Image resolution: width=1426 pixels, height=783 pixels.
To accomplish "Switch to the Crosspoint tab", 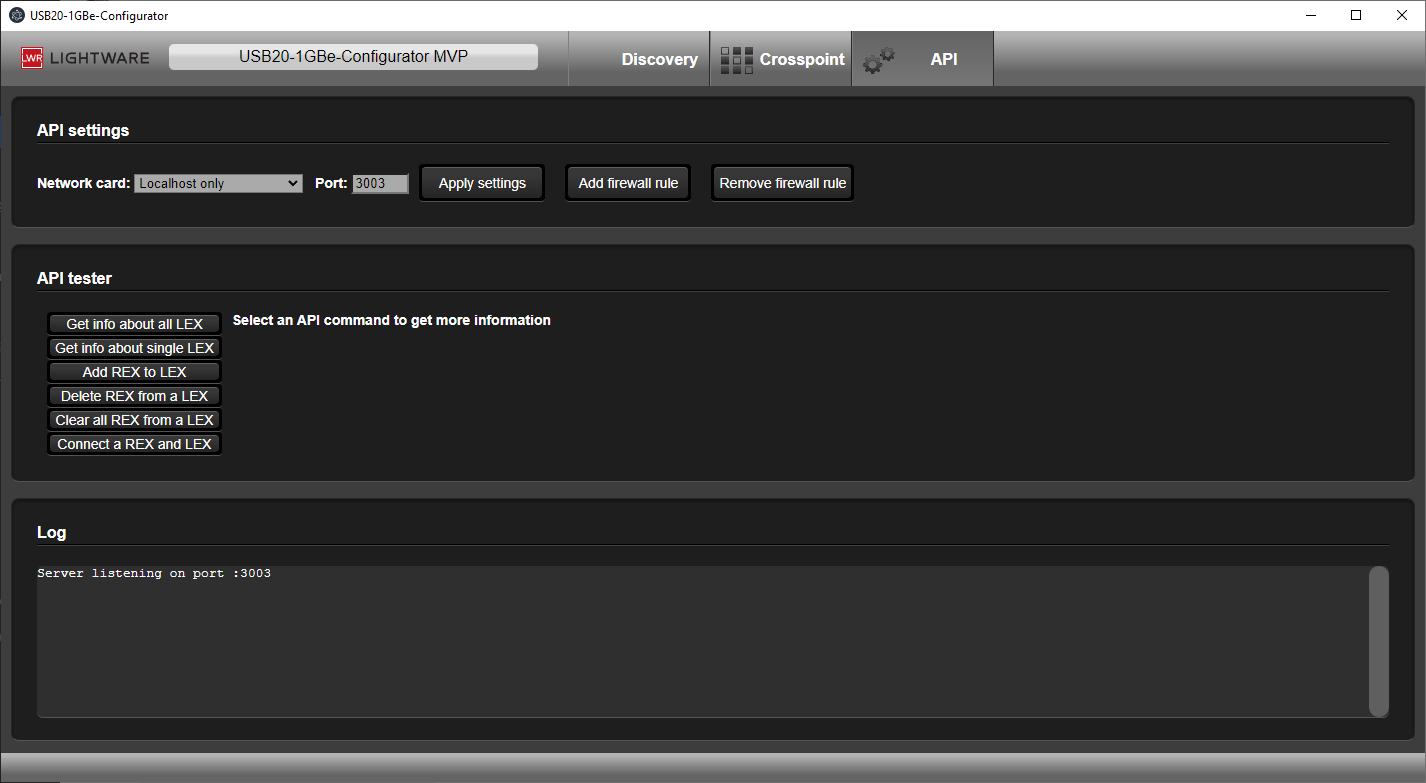I will (x=801, y=59).
